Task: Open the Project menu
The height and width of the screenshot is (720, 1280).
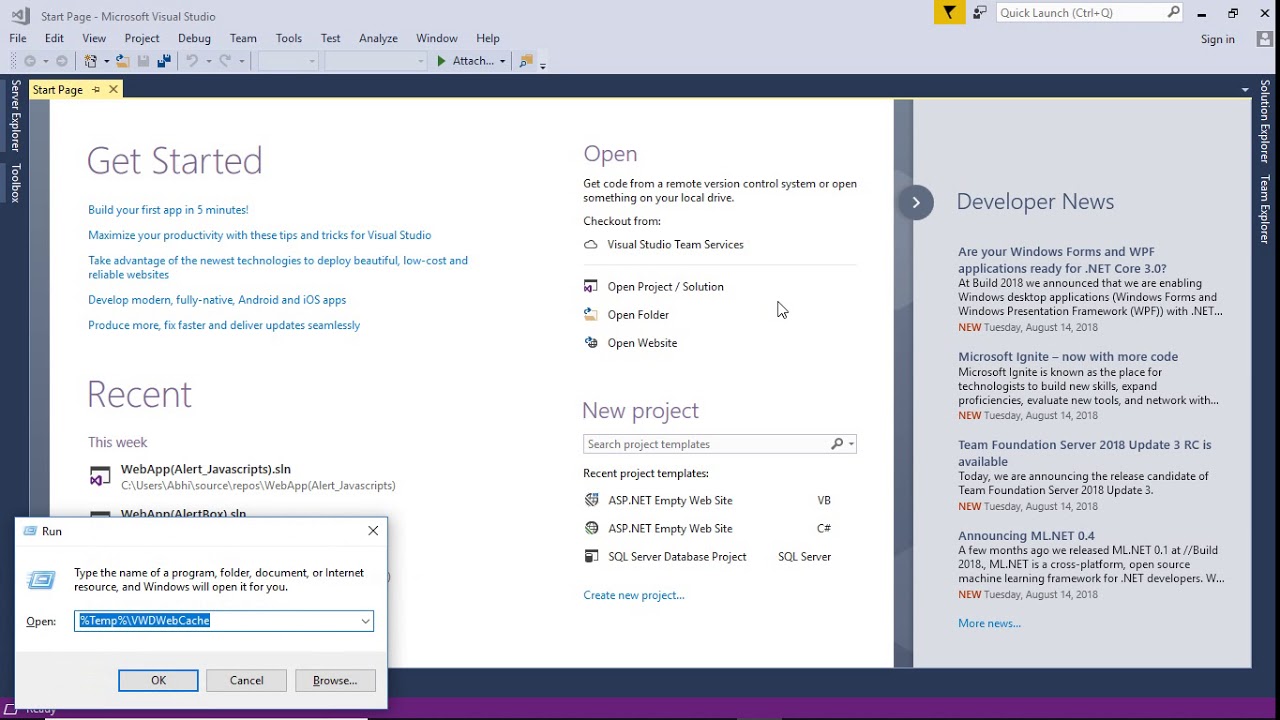Action: pos(142,38)
